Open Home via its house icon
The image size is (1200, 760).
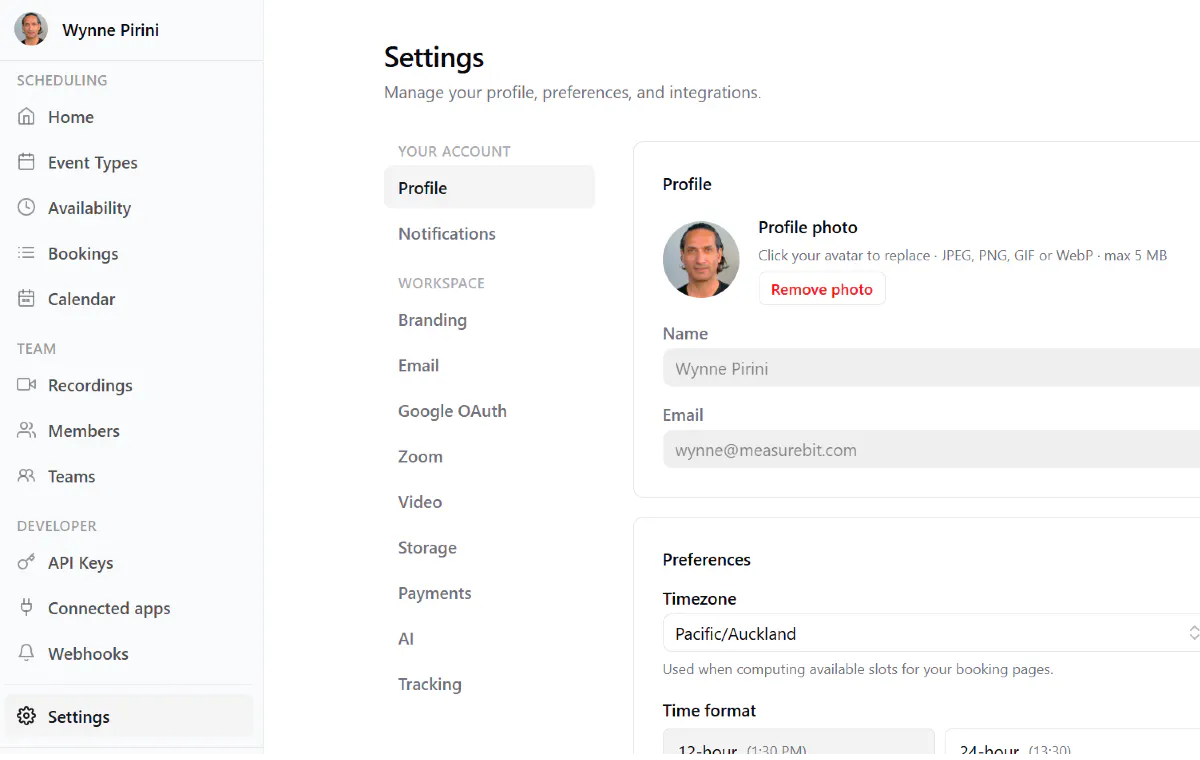27,116
